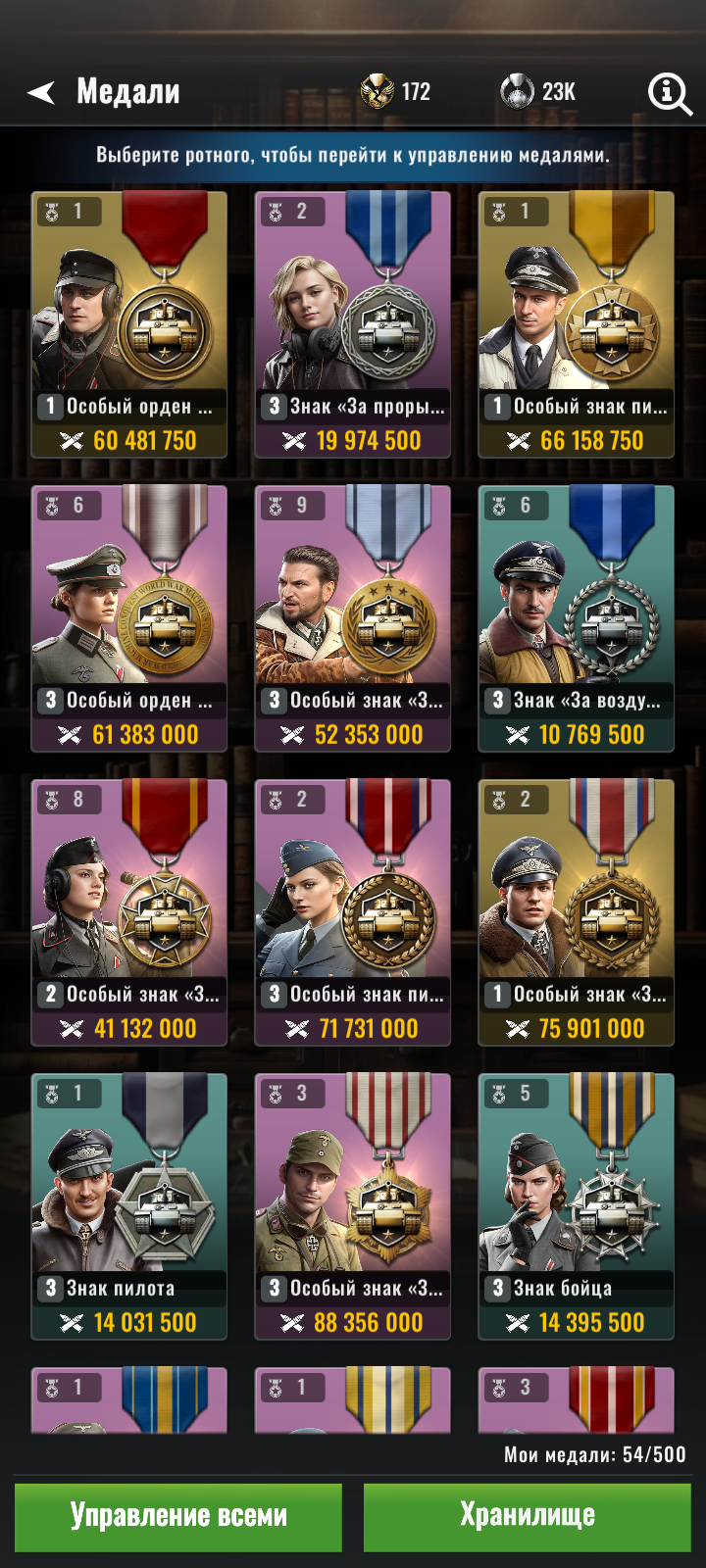This screenshot has height=1568, width=706.
Task: Tap the medal count badge 9 on the 52 353 000 card
Action: click(289, 506)
